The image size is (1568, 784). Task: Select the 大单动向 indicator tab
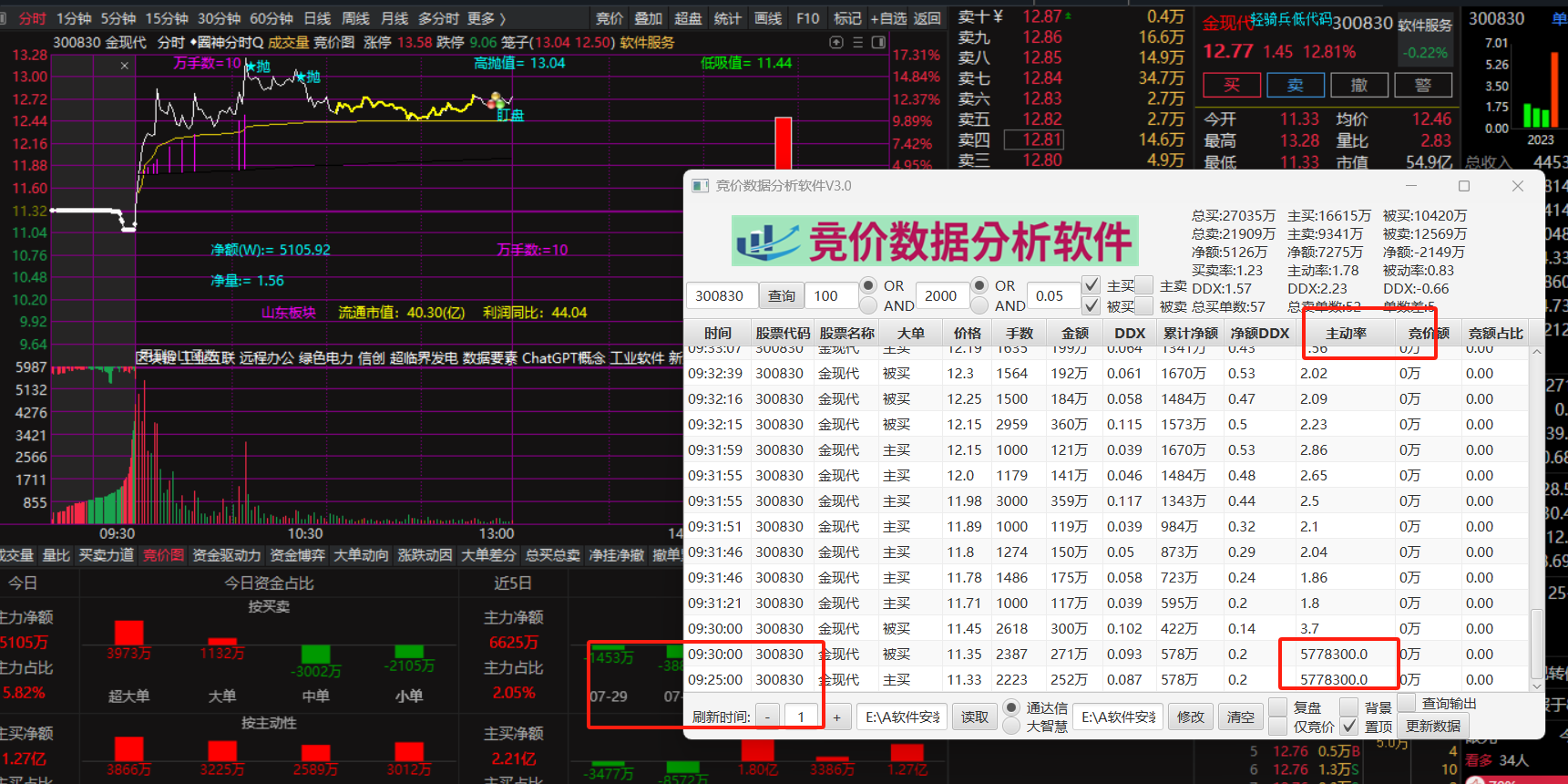click(361, 555)
